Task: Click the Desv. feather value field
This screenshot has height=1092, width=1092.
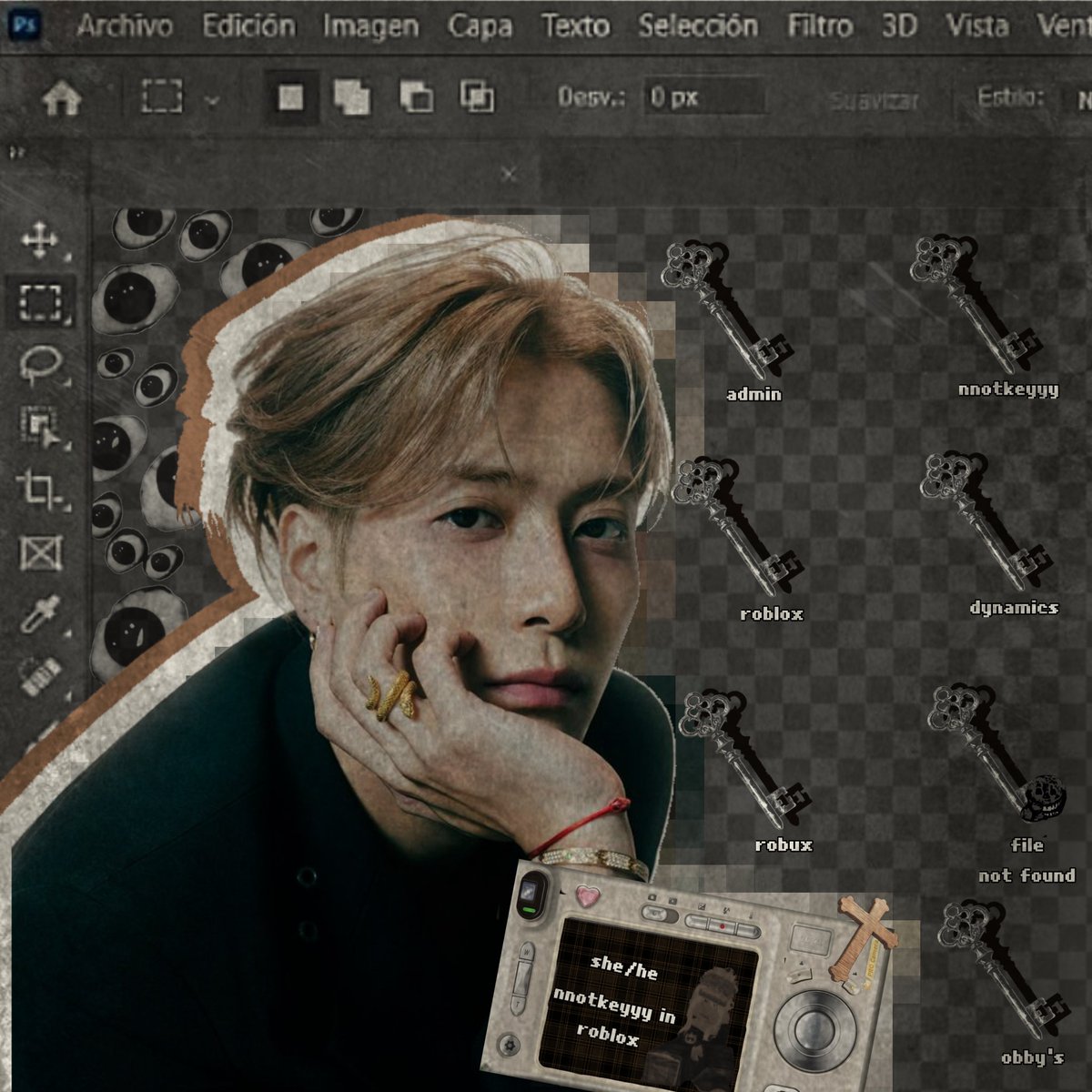Action: click(x=703, y=97)
